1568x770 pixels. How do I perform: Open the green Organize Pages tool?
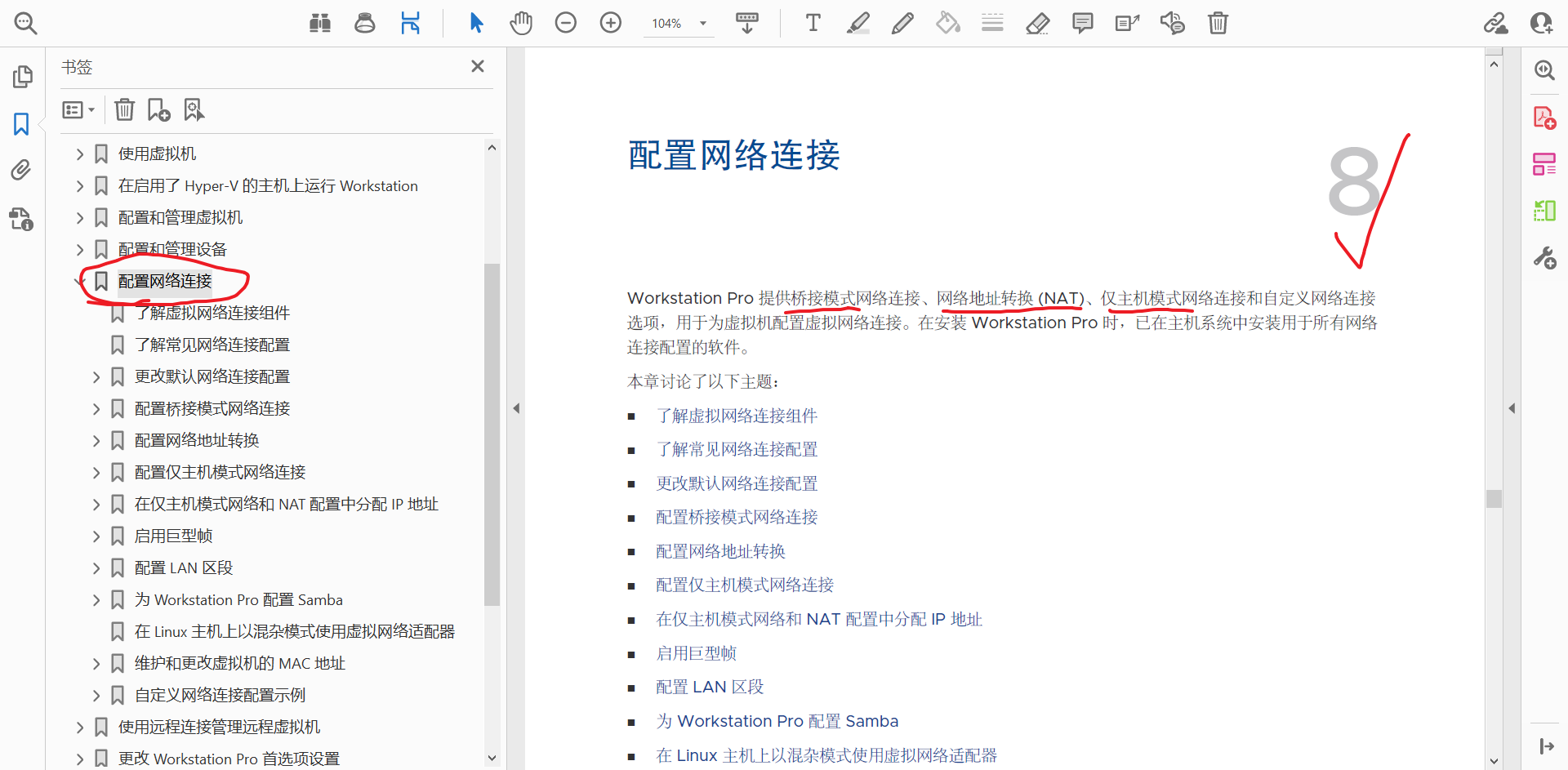coord(1544,211)
